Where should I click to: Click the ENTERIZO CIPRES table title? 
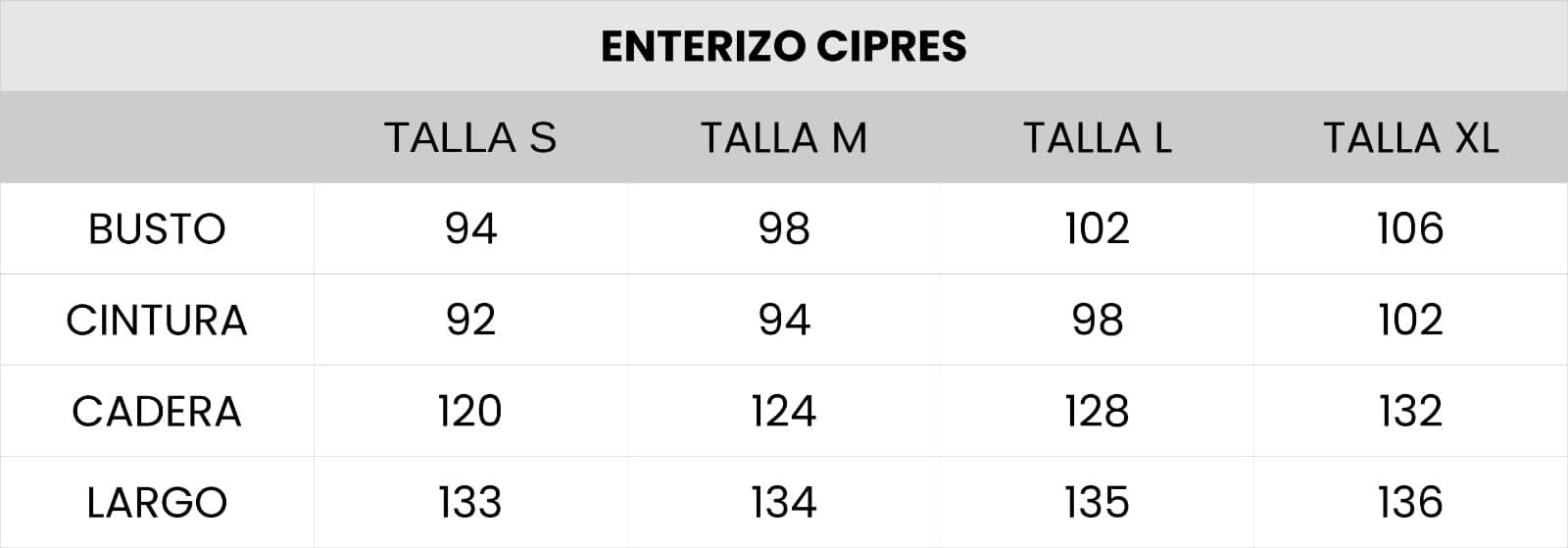(x=784, y=46)
